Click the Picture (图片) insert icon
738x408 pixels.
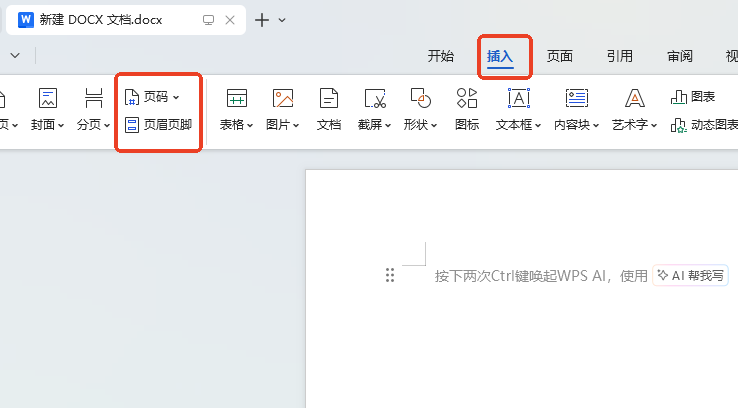pos(283,98)
